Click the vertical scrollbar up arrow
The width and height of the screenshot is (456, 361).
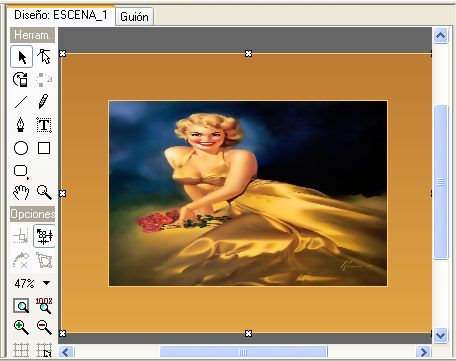[x=441, y=36]
